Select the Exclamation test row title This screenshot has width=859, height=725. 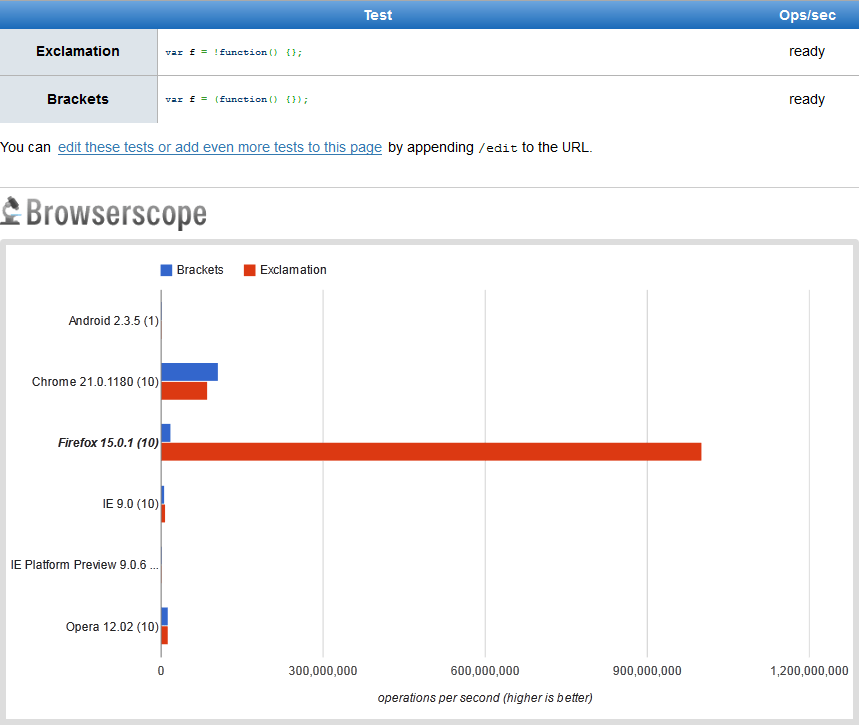point(78,52)
